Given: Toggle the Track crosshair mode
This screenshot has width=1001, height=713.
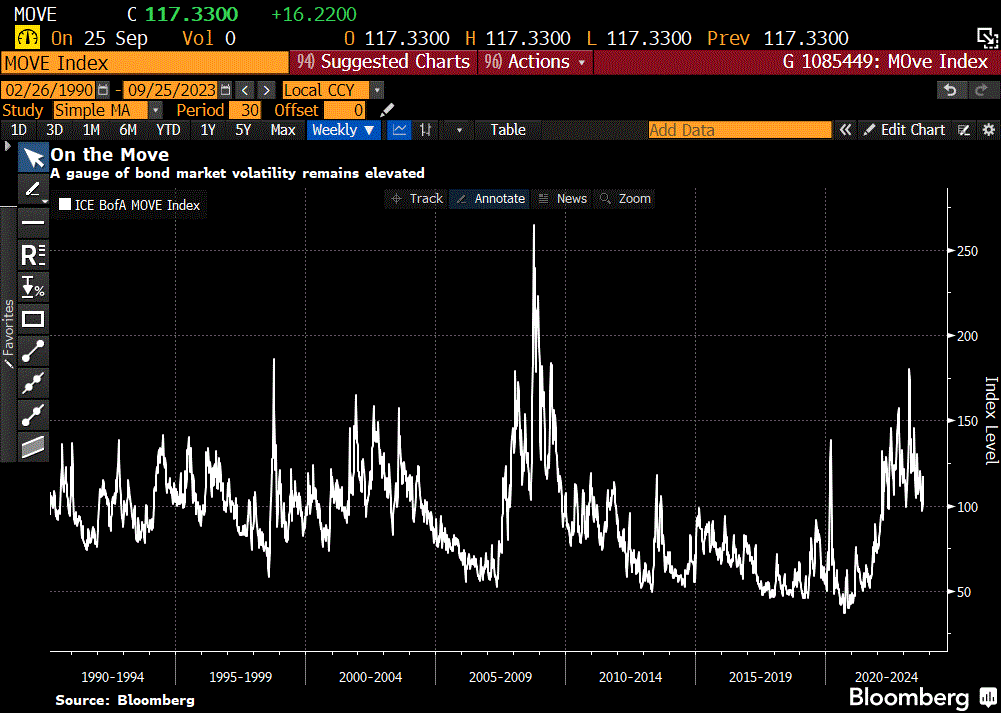Looking at the screenshot, I should tap(417, 199).
